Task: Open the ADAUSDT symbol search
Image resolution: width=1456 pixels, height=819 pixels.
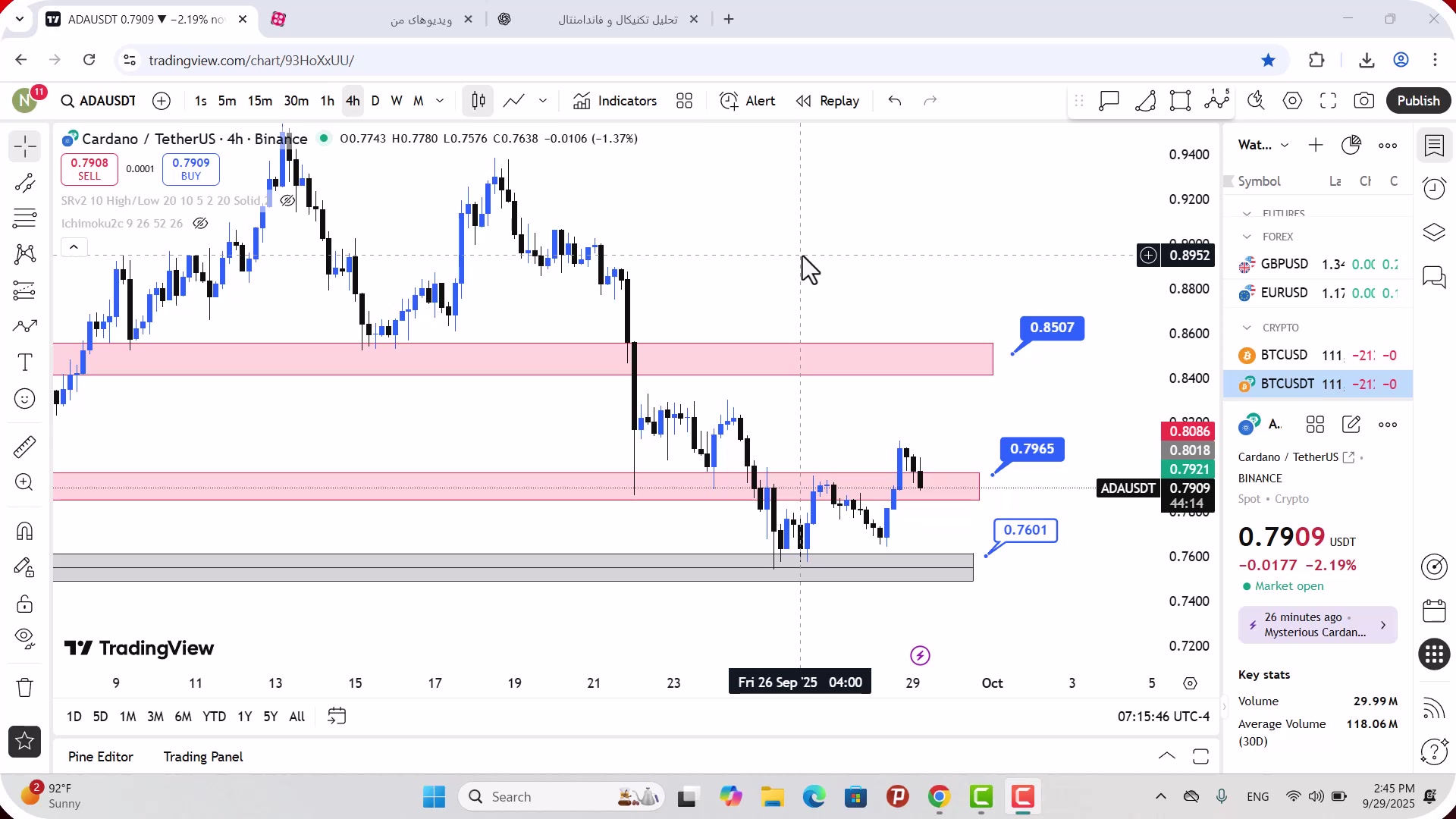Action: [99, 101]
